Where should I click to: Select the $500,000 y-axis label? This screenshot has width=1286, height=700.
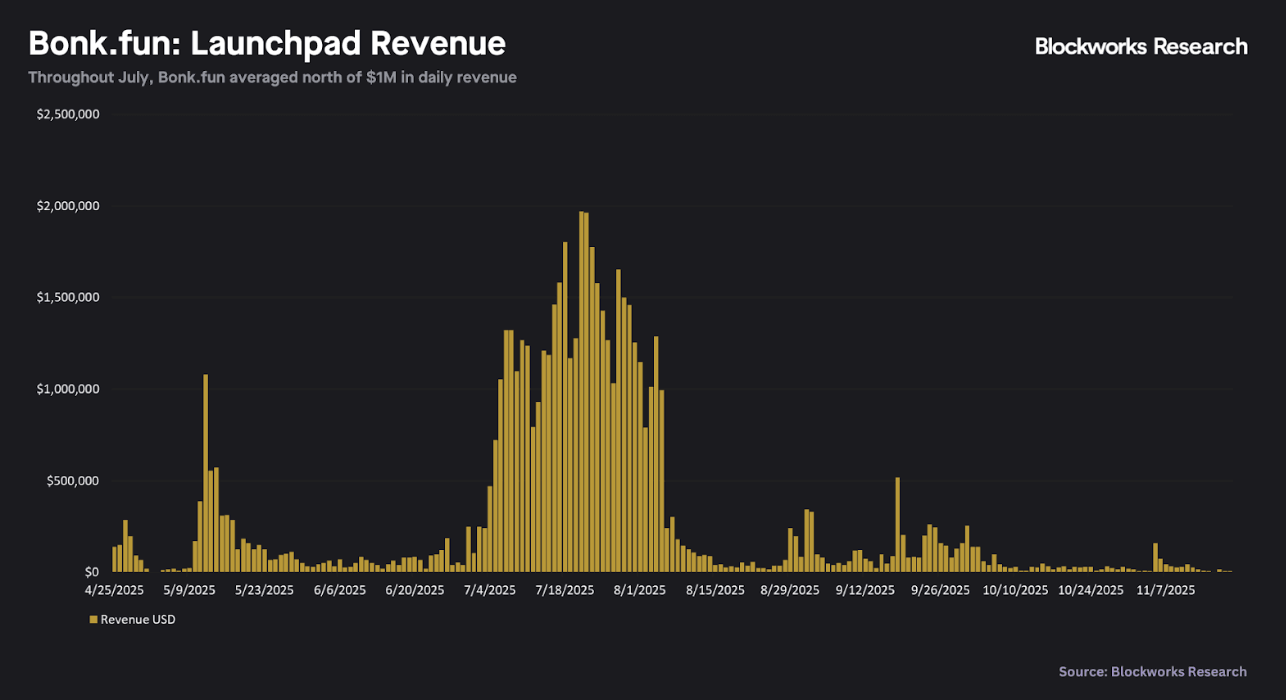(72, 481)
